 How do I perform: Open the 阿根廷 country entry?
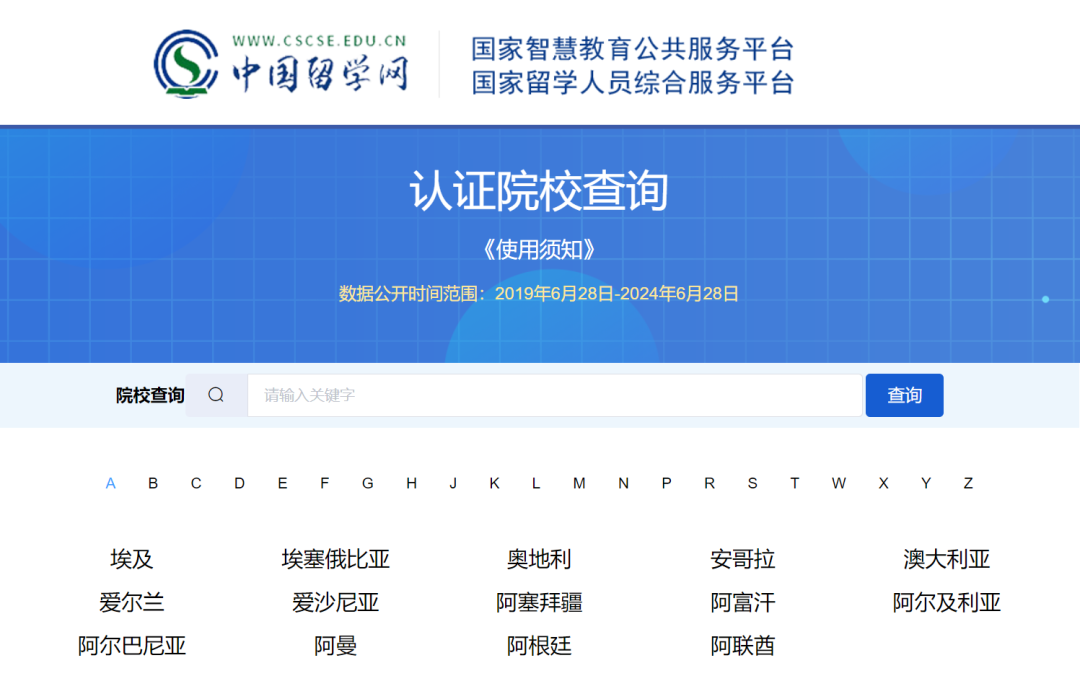coord(539,646)
